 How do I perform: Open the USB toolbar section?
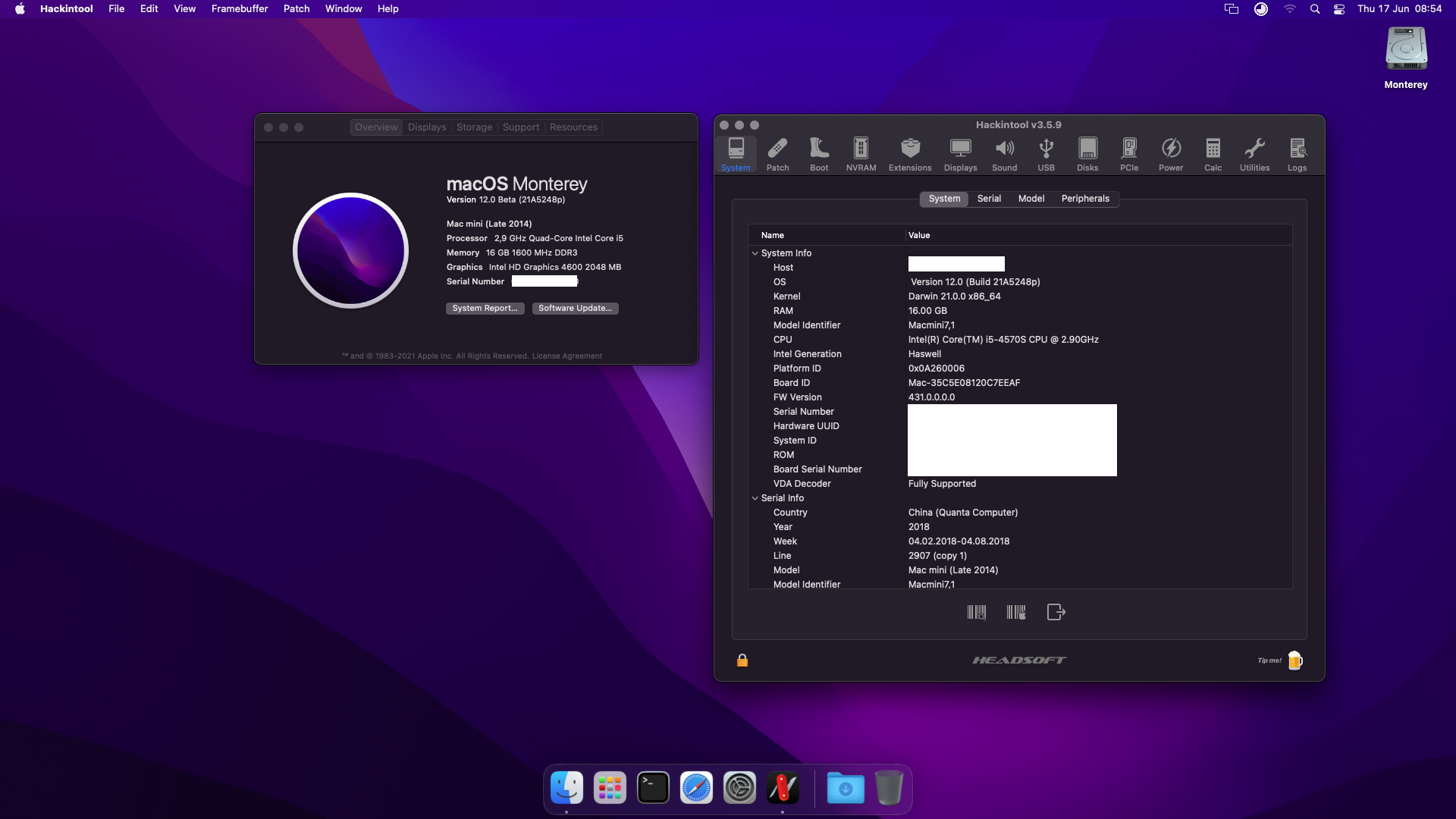[x=1046, y=154]
